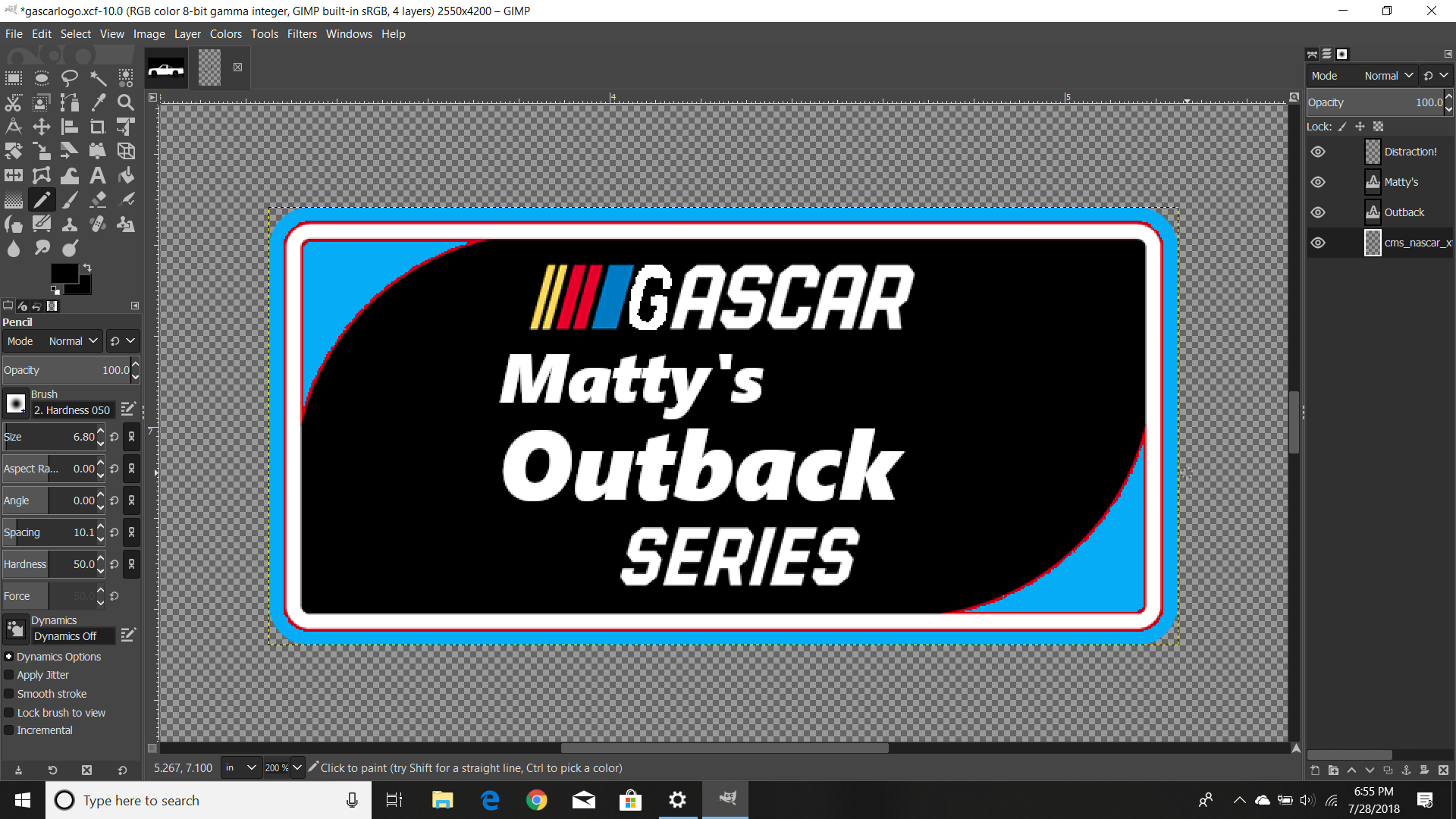Select the Color Picker eyedropper tool

click(98, 102)
